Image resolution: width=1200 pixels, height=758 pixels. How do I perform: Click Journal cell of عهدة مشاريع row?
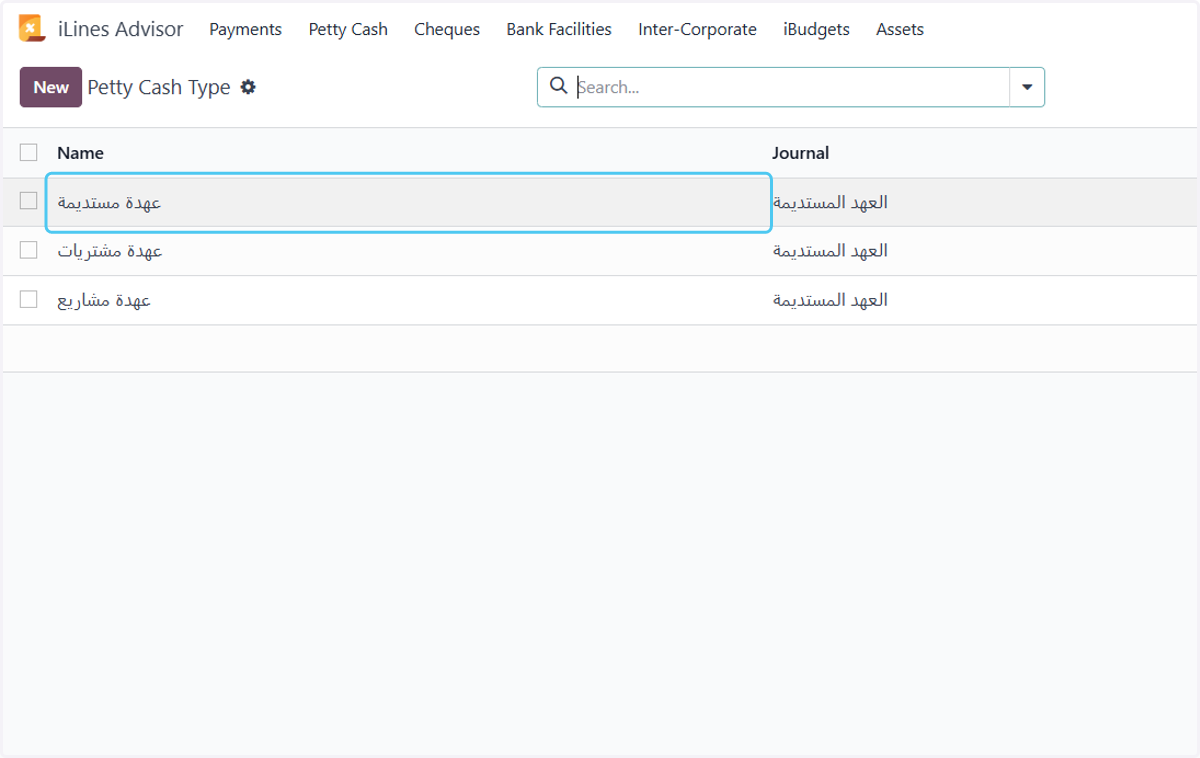click(x=830, y=300)
